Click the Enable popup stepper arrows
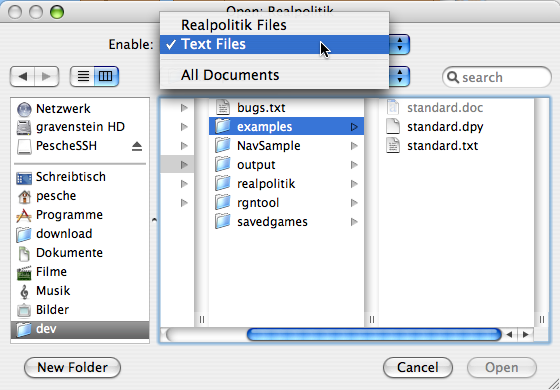Screen dimensions: 560x390 click(x=399, y=44)
